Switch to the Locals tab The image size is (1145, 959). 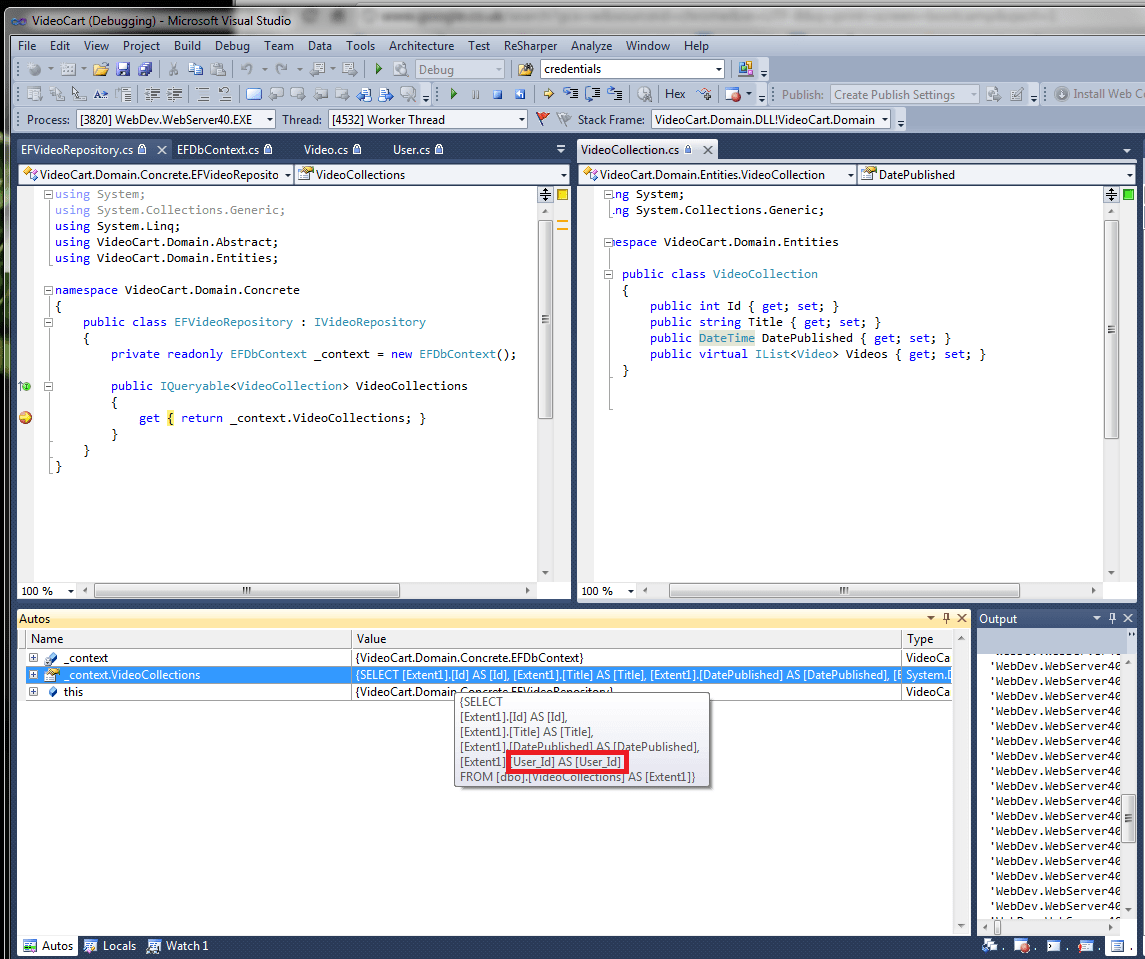coord(110,946)
